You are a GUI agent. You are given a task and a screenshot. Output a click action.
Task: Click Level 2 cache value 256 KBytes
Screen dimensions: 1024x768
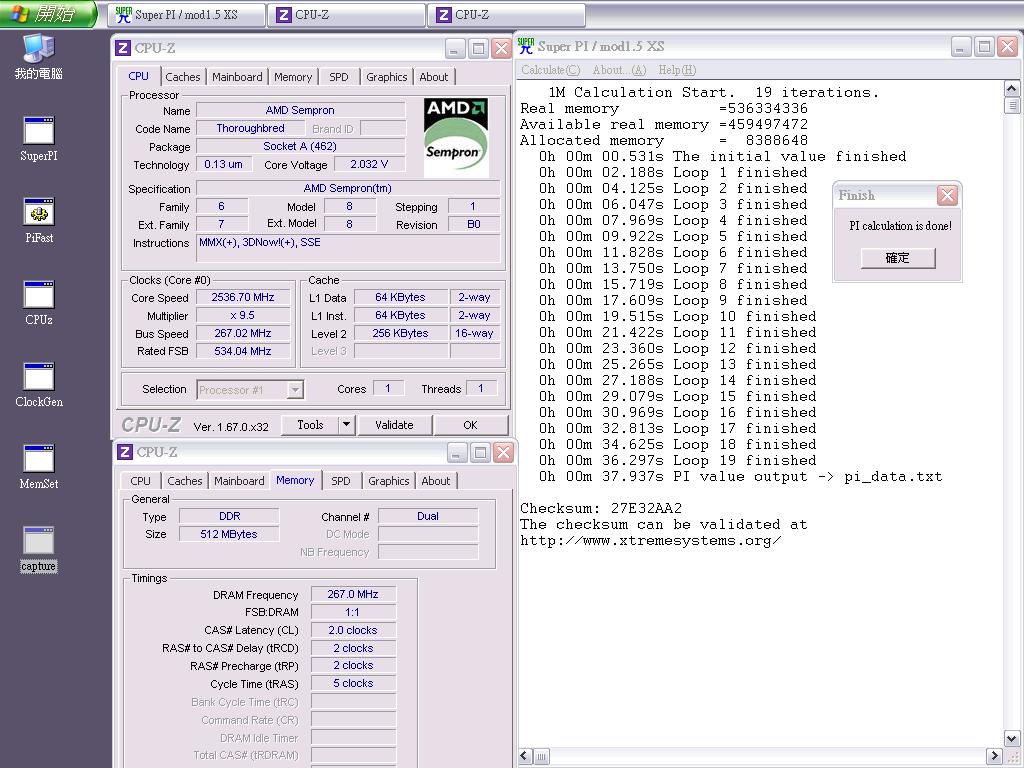pyautogui.click(x=400, y=334)
